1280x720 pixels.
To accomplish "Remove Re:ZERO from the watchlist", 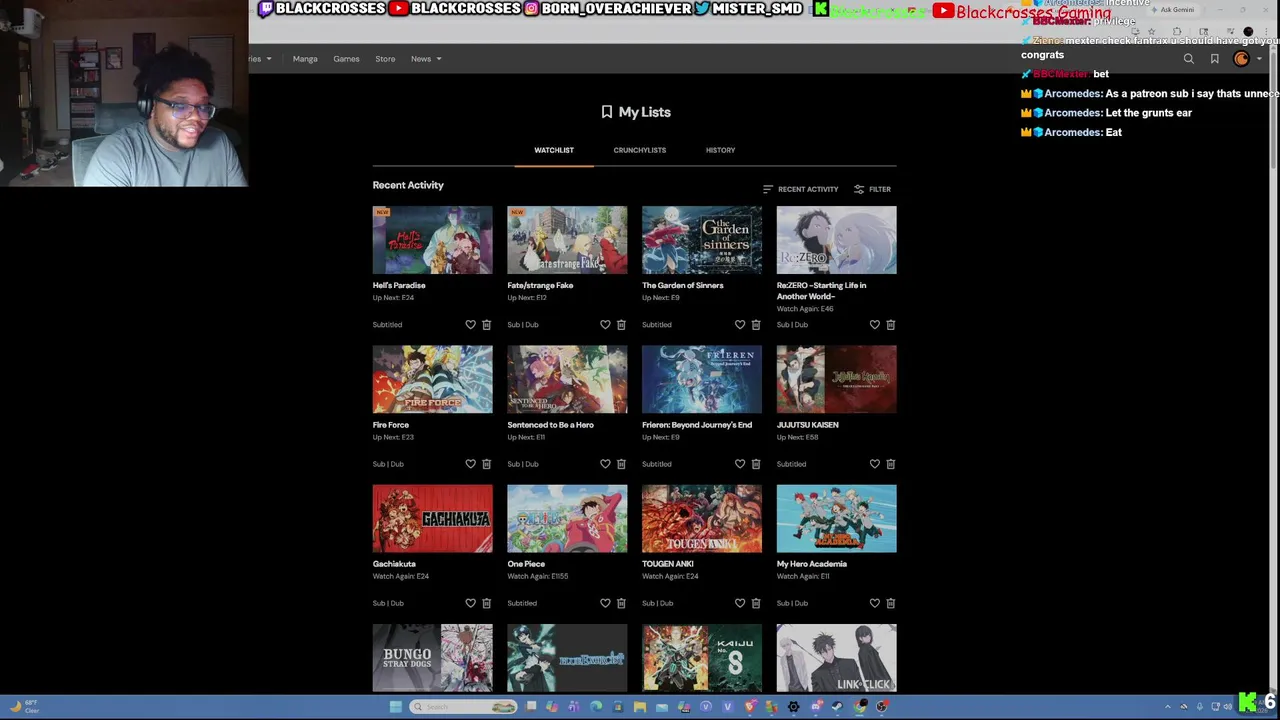I will click(x=891, y=325).
